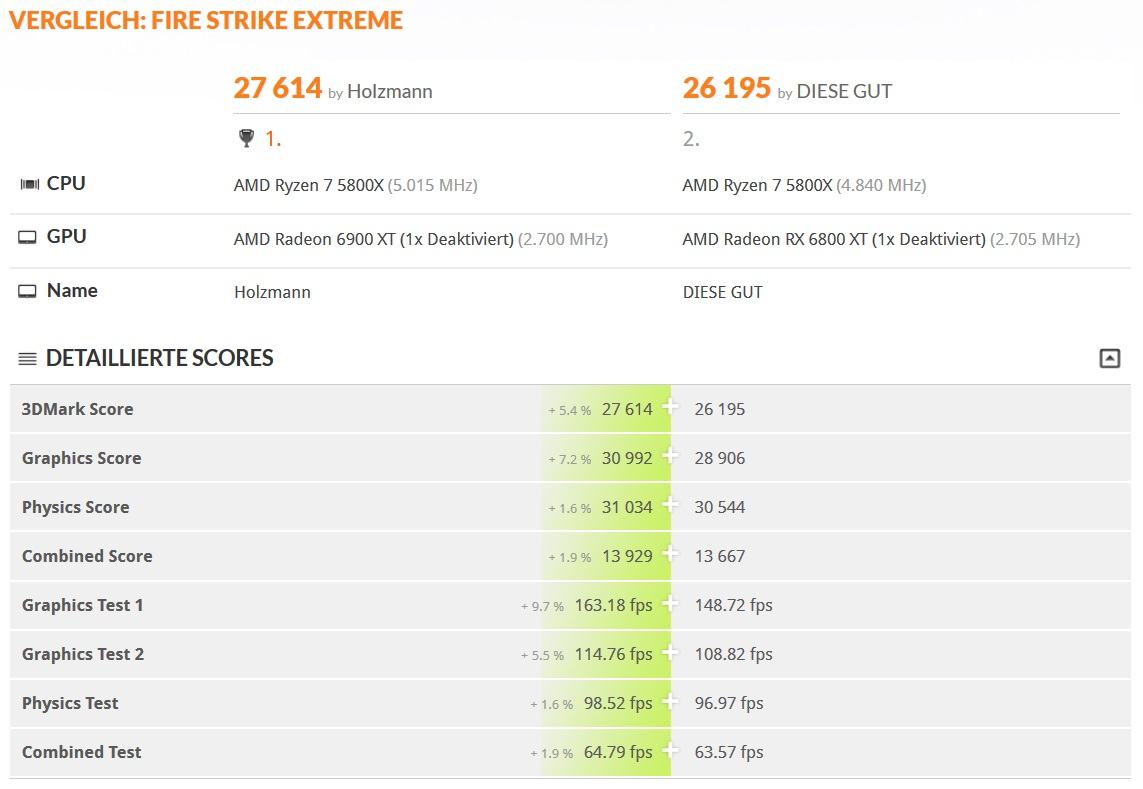
Task: Click the Name row monitor icon
Action: (28, 291)
